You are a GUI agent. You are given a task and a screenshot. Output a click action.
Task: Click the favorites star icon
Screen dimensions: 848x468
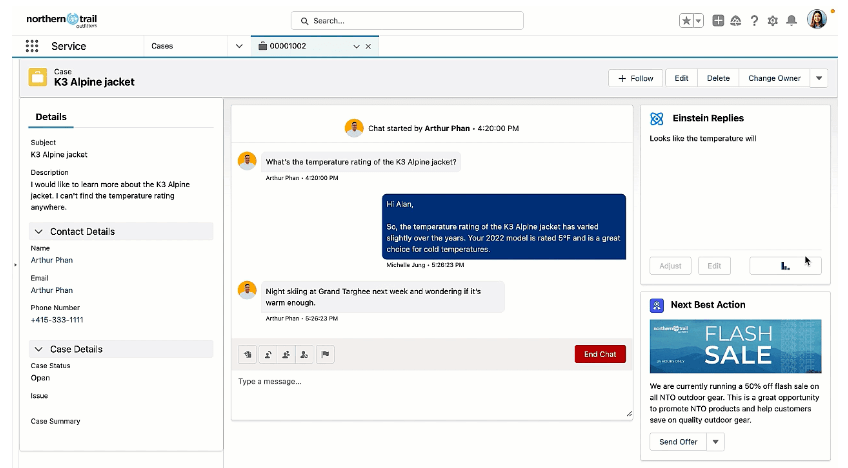pyautogui.click(x=686, y=20)
